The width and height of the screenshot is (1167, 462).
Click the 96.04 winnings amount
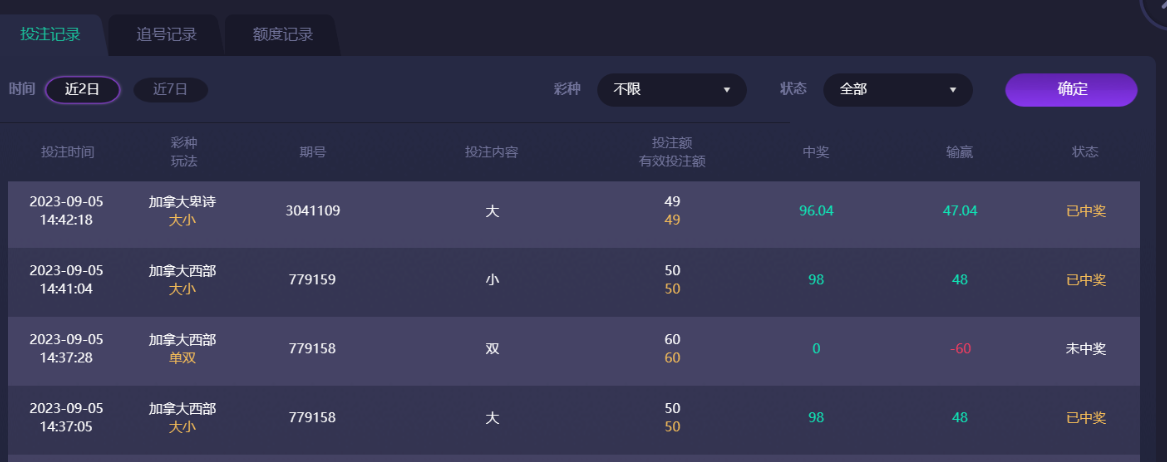(x=816, y=211)
